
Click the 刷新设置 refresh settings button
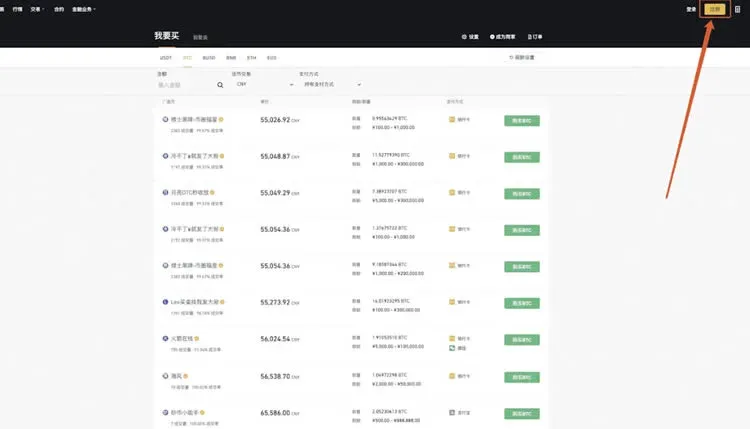(522, 57)
